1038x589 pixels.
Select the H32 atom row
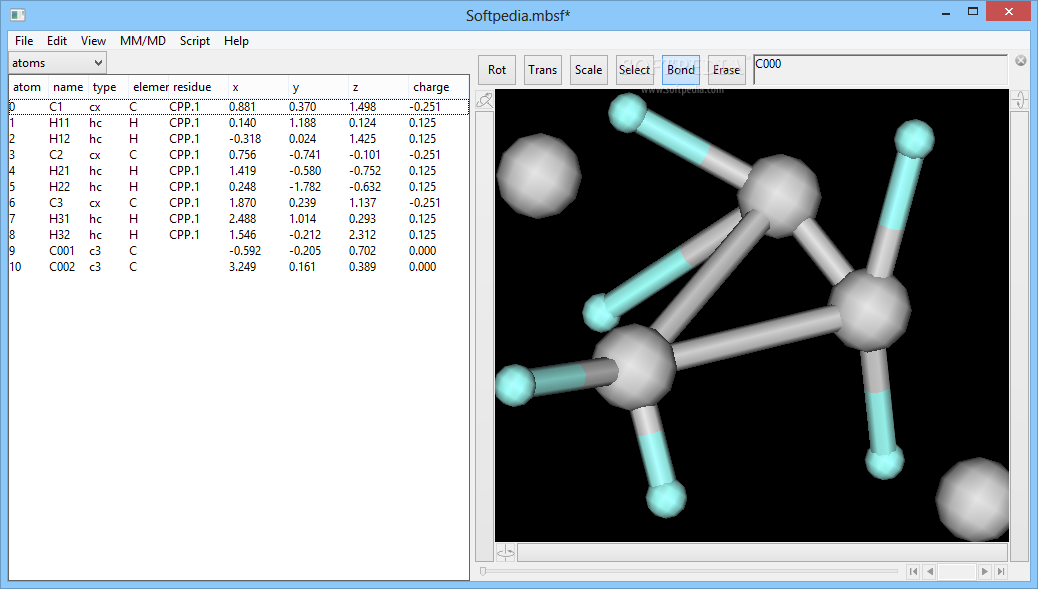238,235
